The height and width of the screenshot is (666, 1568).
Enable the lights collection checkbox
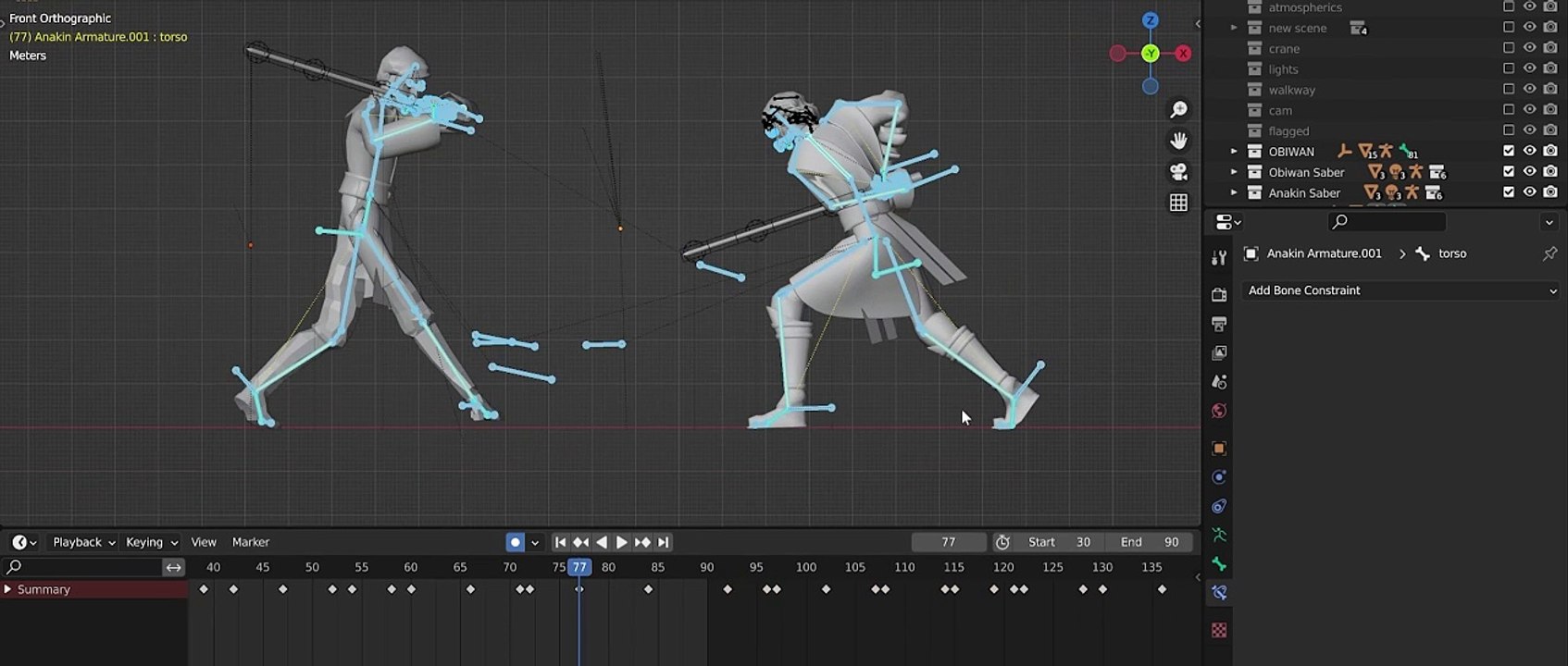[x=1509, y=68]
